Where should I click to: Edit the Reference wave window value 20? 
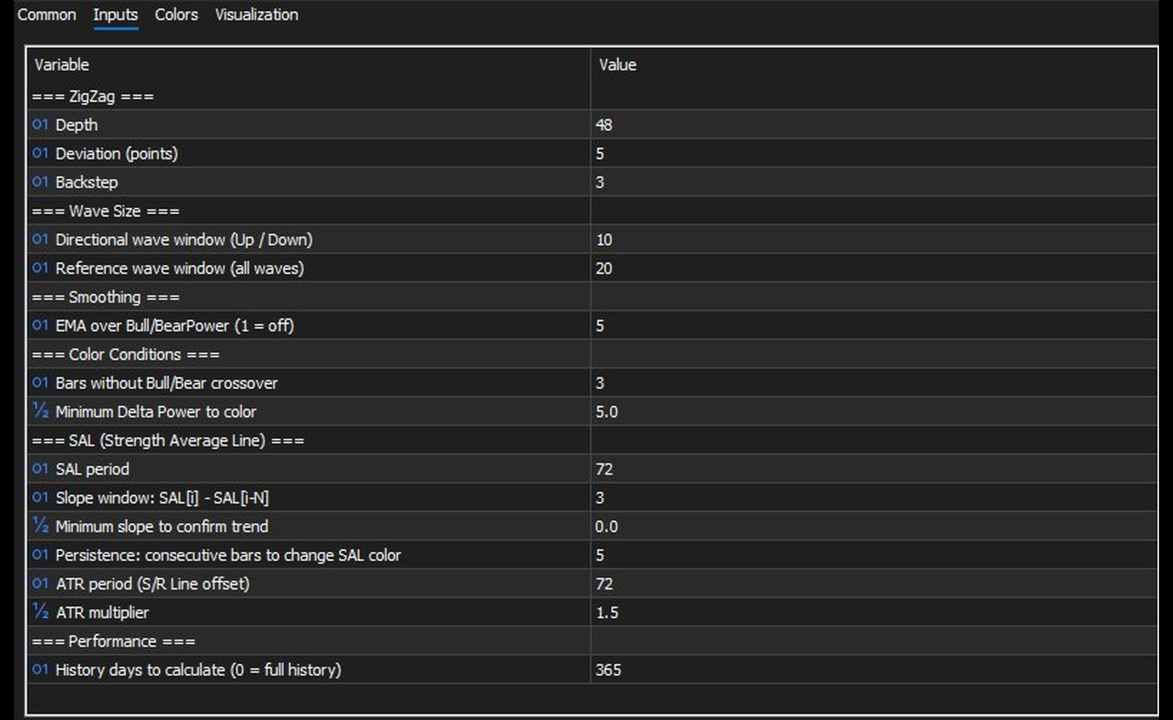[x=603, y=268]
